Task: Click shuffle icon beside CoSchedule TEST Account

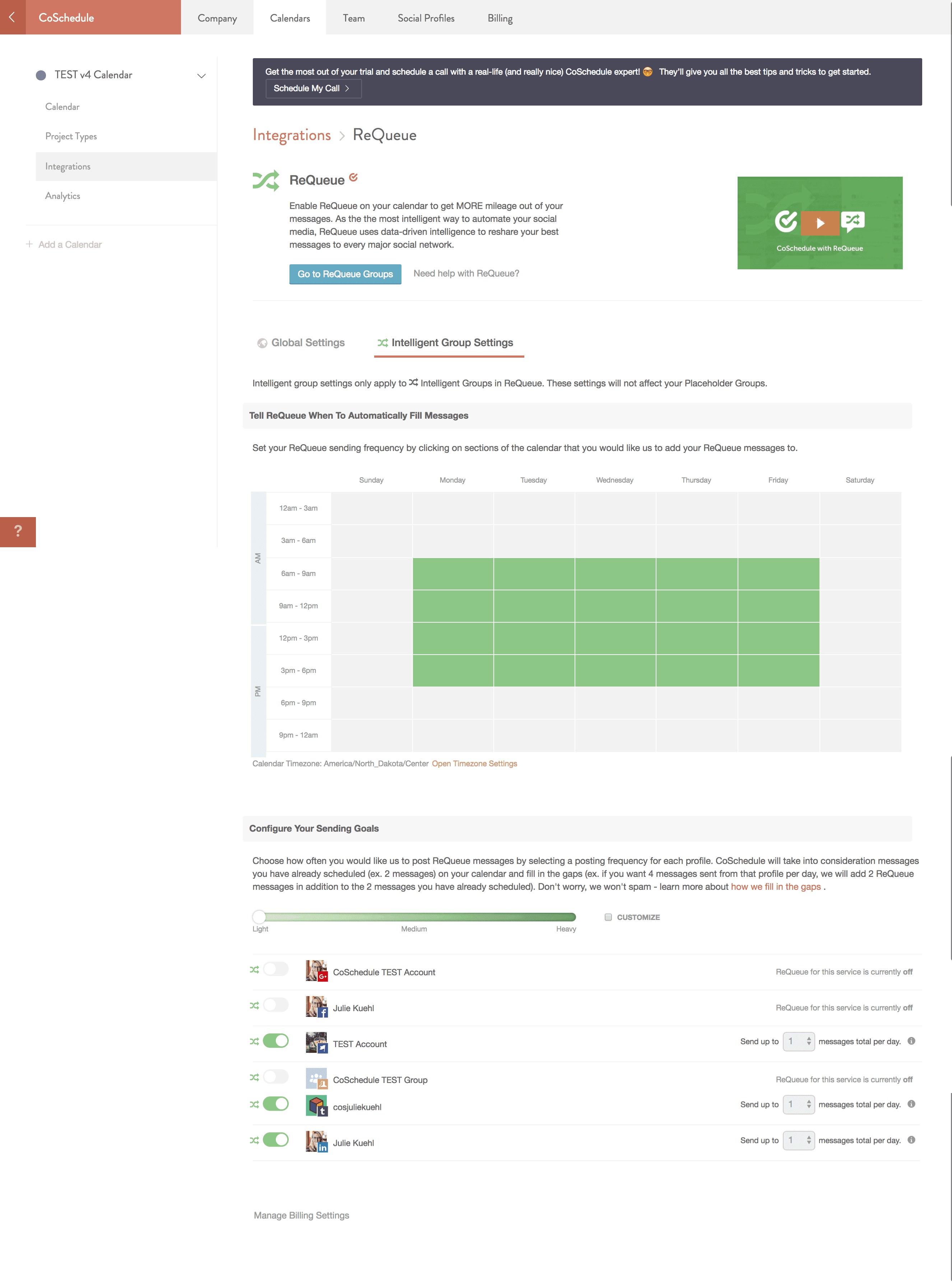Action: [x=254, y=970]
